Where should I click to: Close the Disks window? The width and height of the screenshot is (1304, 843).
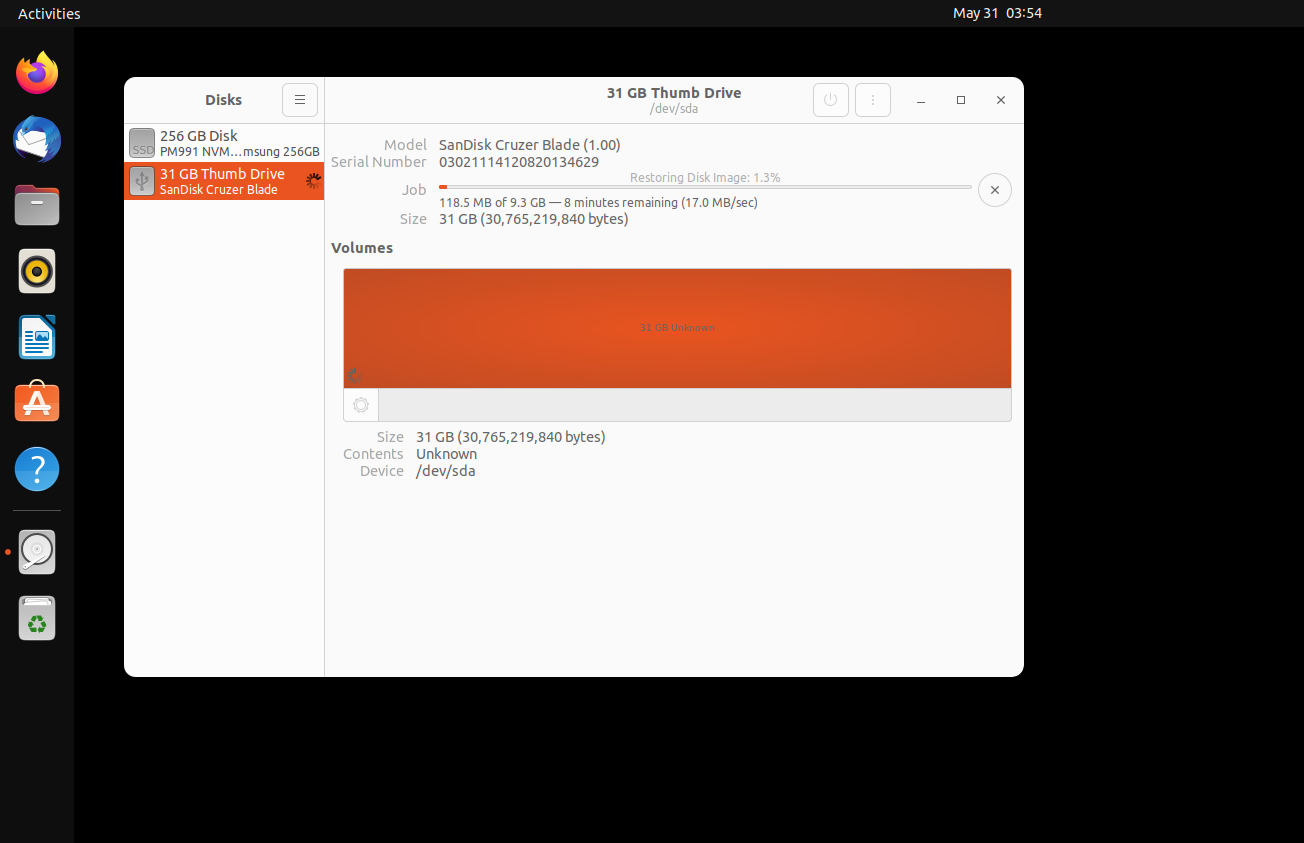tap(1001, 100)
